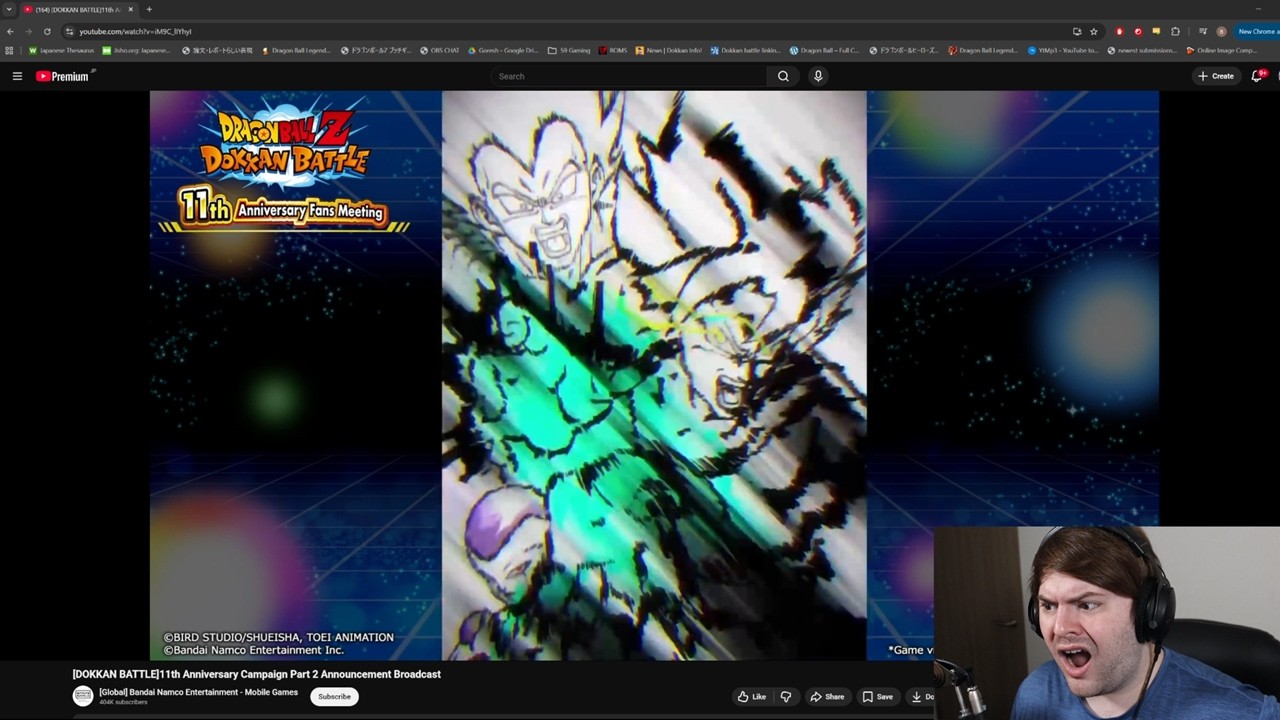Click the New Chrome available button
The height and width of the screenshot is (720, 1280).
point(1256,31)
